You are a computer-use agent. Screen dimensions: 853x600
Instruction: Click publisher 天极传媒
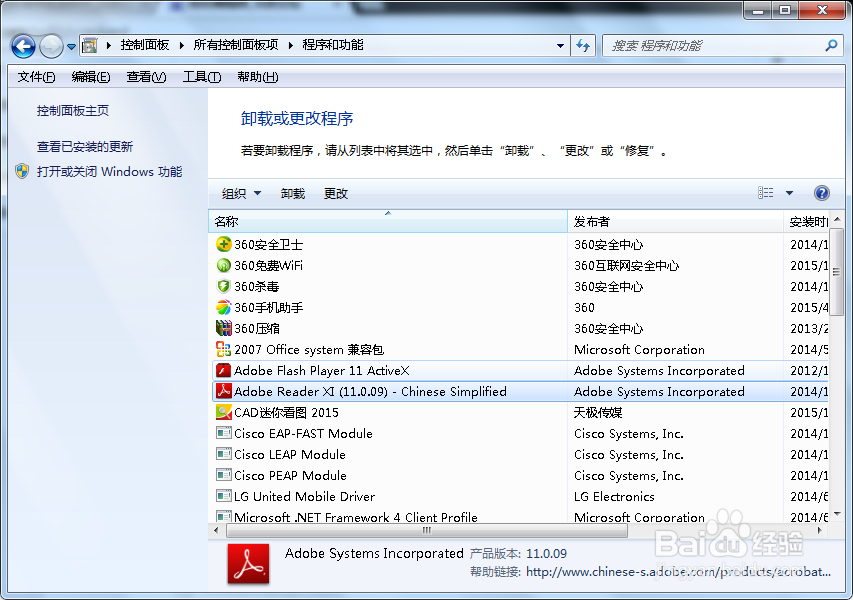(x=598, y=412)
